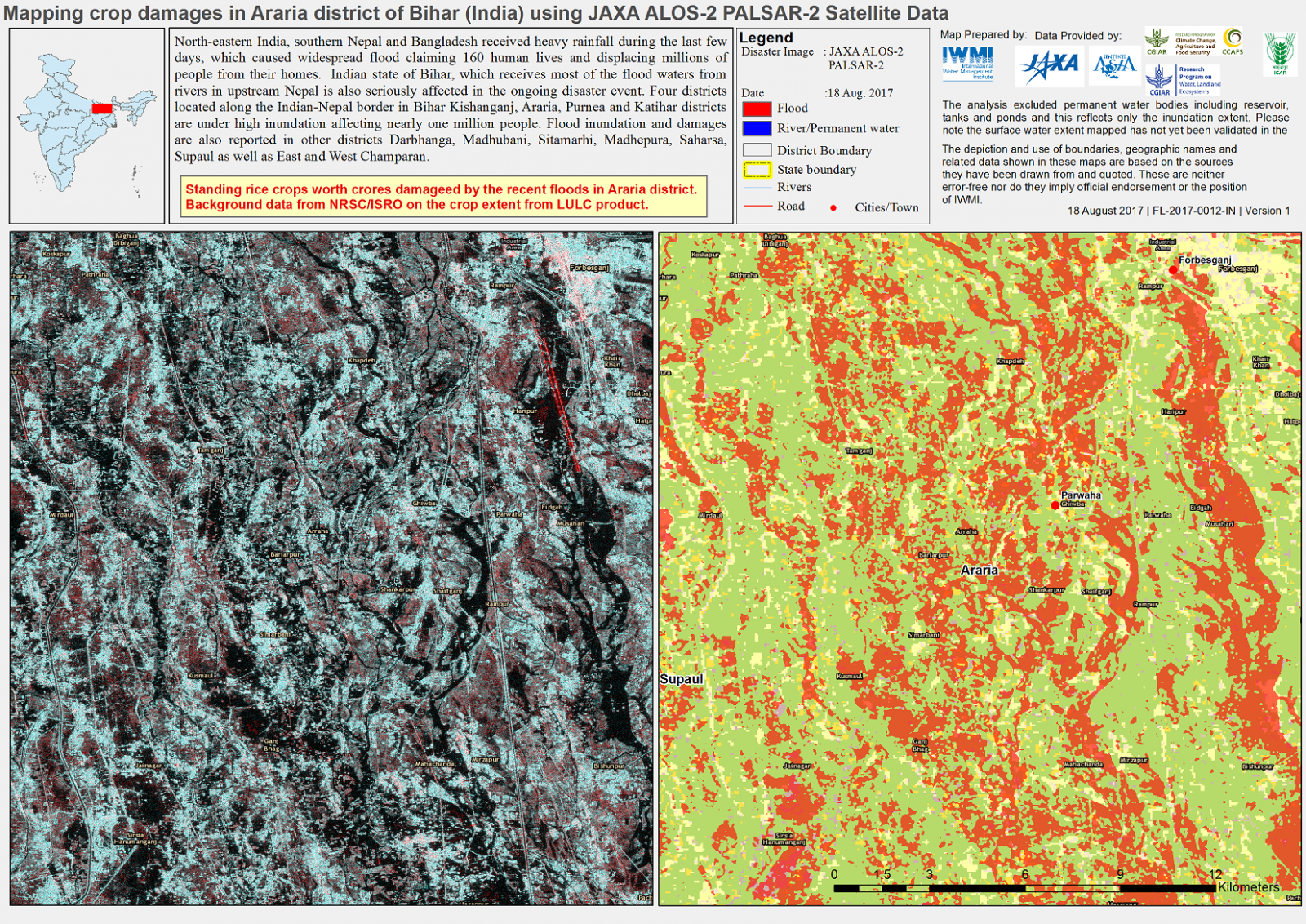Viewport: 1306px width, 924px height.
Task: Select the red Flood legend swatch
Action: pos(757,109)
